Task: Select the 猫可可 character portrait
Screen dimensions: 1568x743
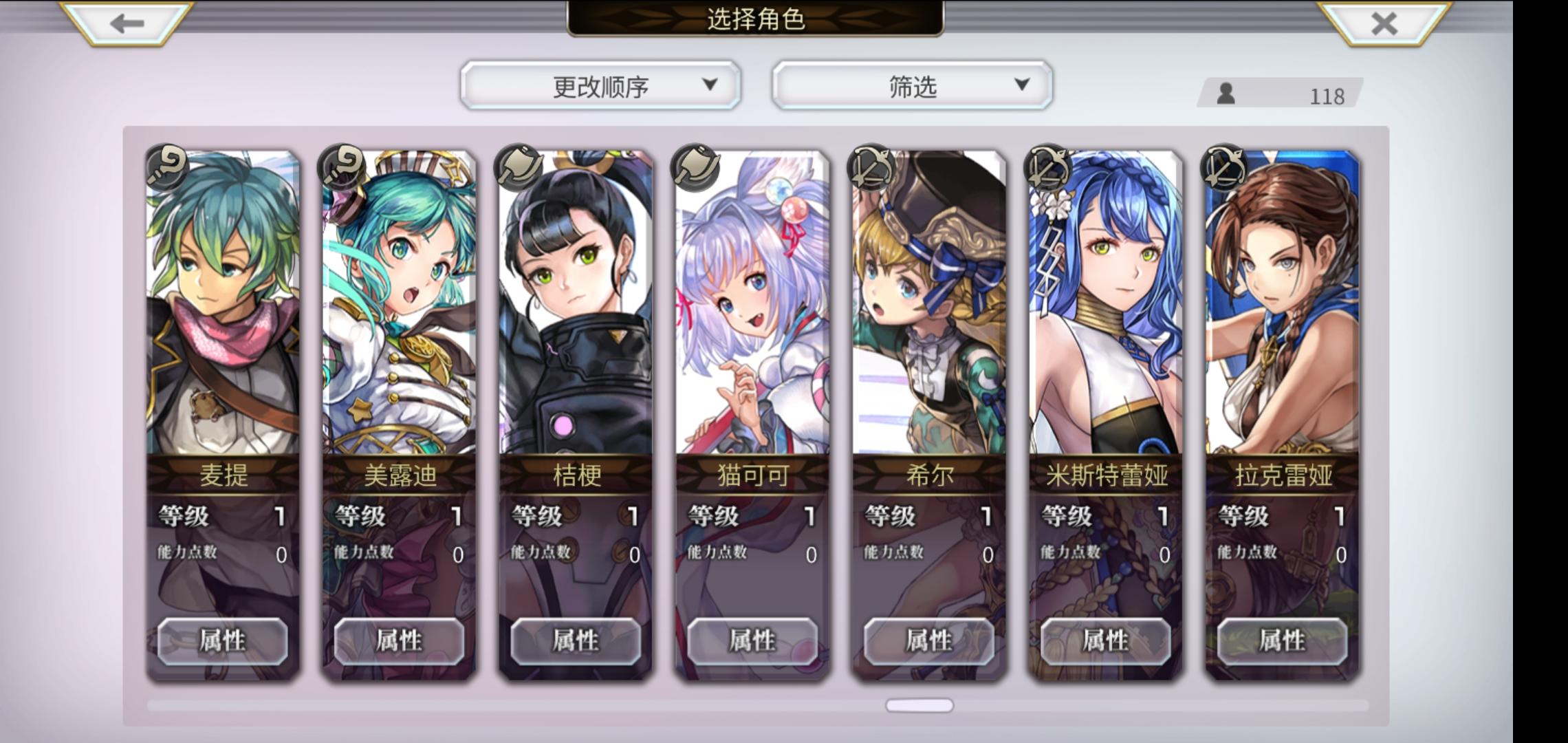Action: coord(752,303)
